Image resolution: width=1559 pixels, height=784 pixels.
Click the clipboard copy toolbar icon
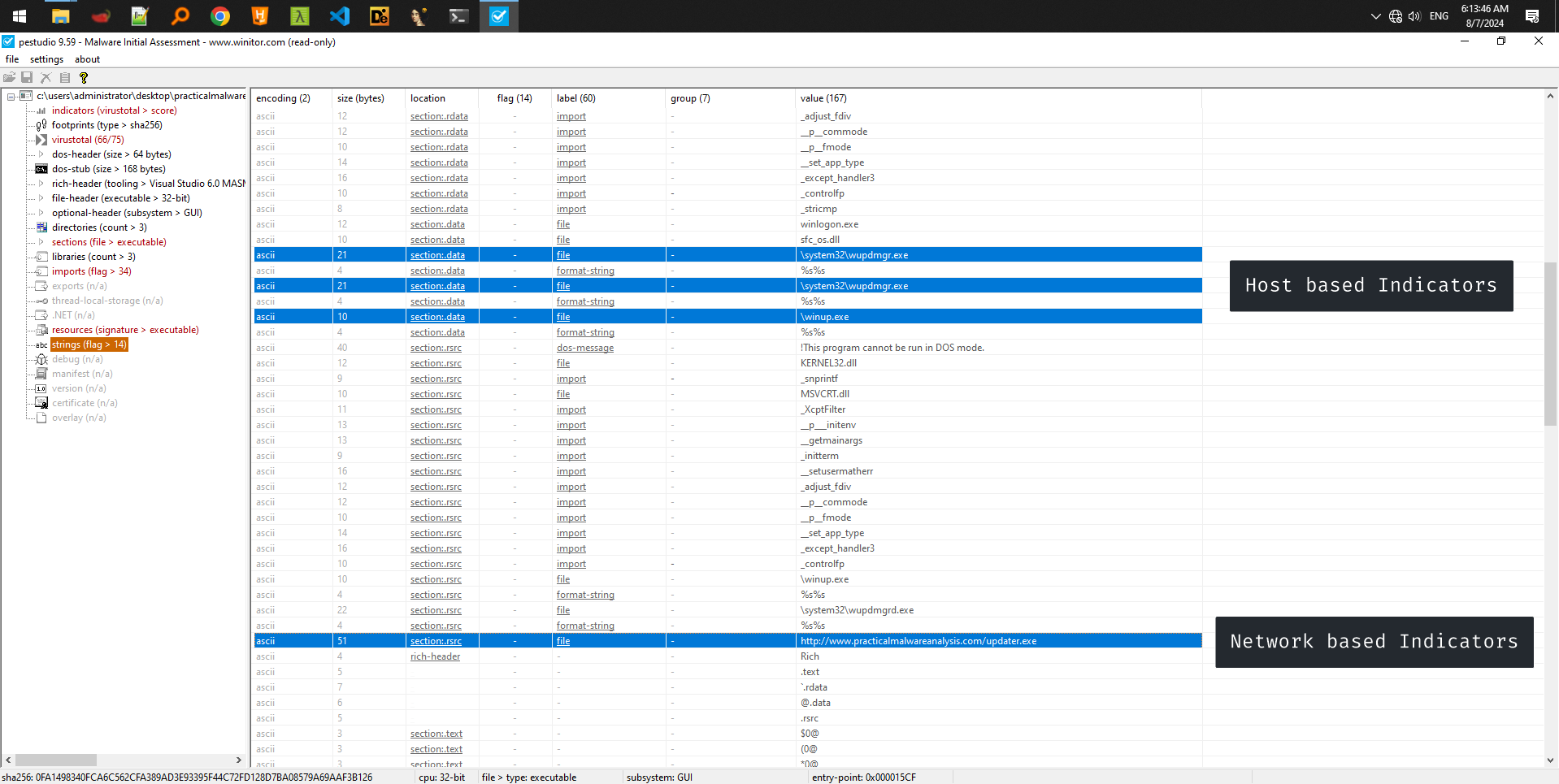[x=65, y=78]
